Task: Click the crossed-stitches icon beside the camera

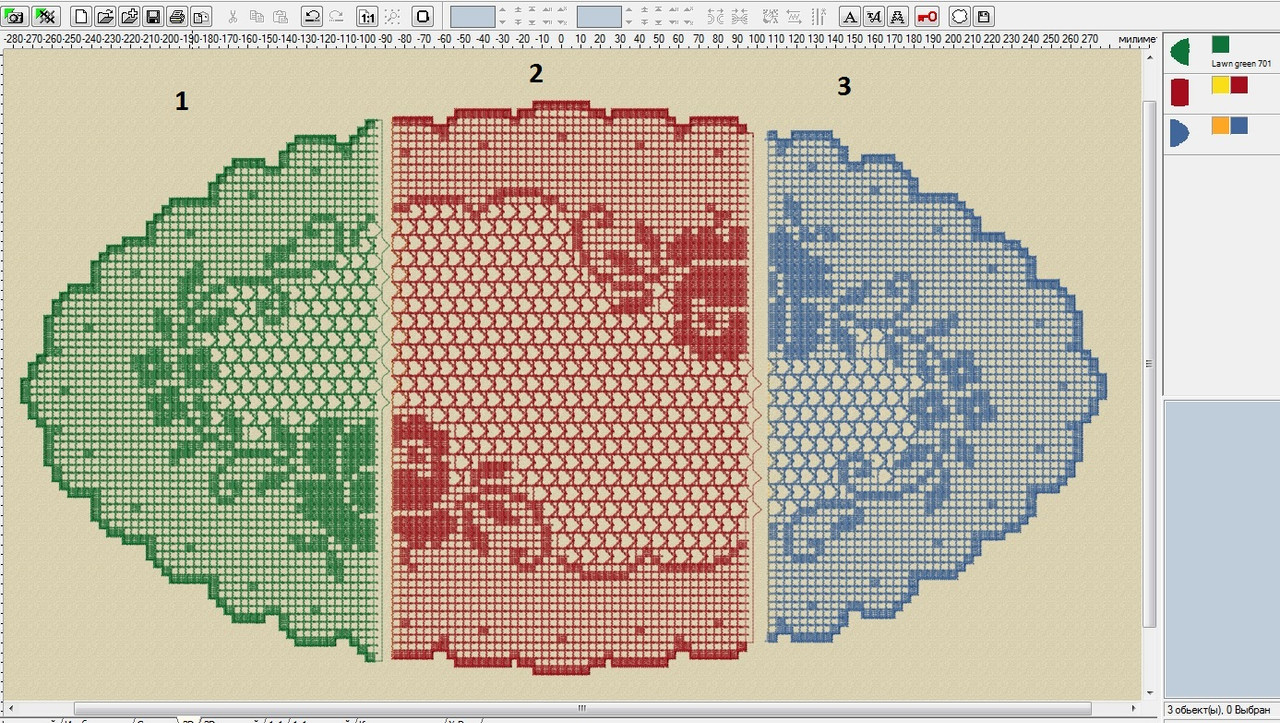Action: click(45, 16)
